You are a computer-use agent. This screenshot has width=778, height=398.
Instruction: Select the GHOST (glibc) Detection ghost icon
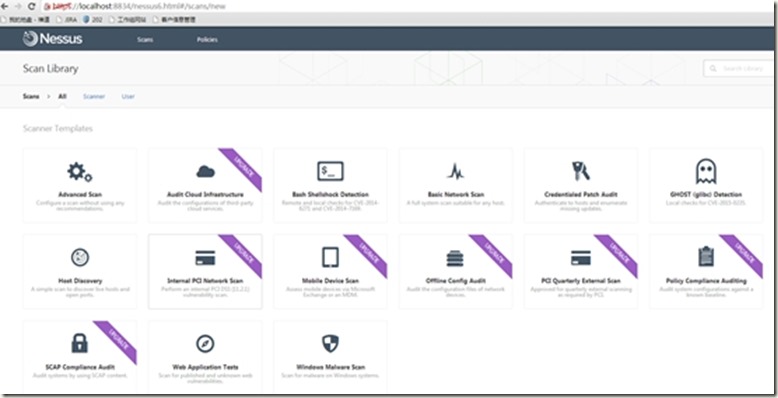pyautogui.click(x=706, y=171)
